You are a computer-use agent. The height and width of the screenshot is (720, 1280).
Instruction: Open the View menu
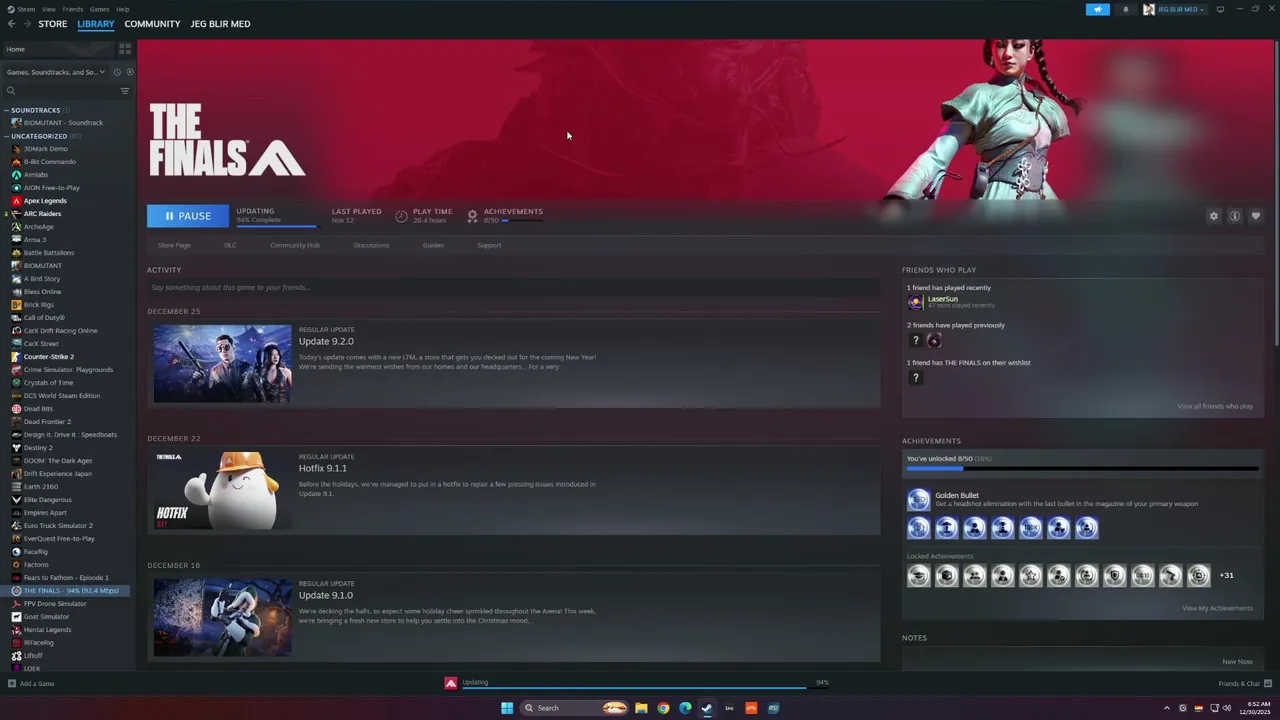click(x=49, y=9)
